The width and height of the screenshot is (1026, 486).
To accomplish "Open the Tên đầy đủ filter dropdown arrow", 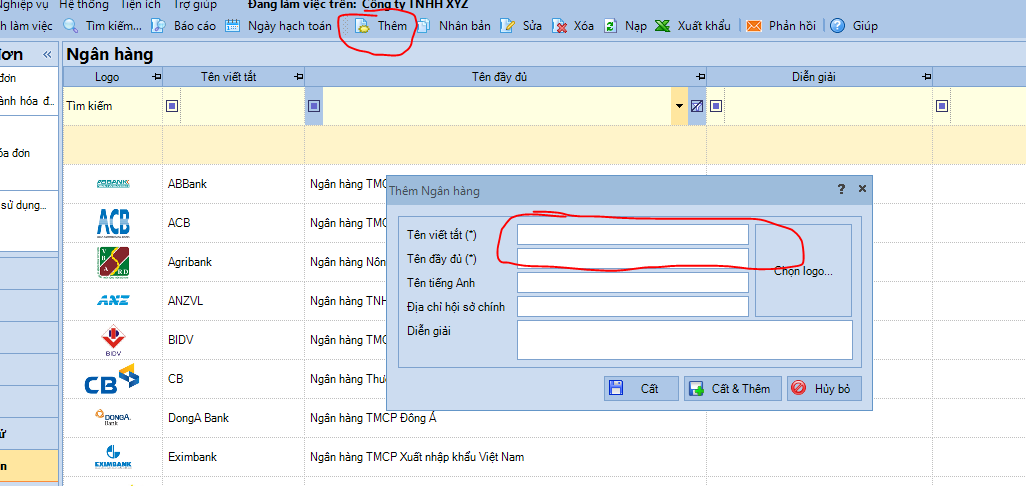I will click(x=679, y=106).
